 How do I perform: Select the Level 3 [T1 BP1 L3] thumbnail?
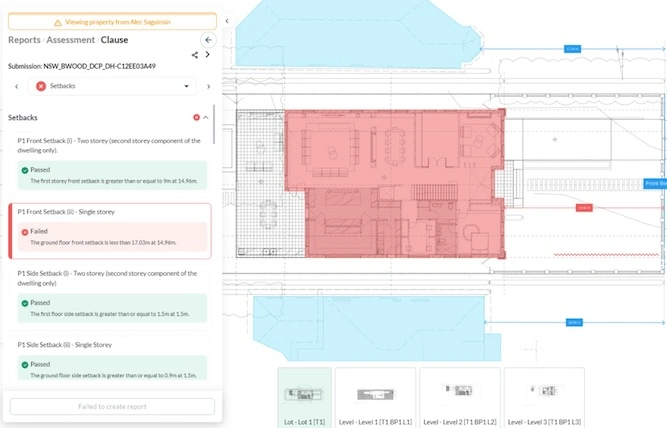tap(544, 398)
